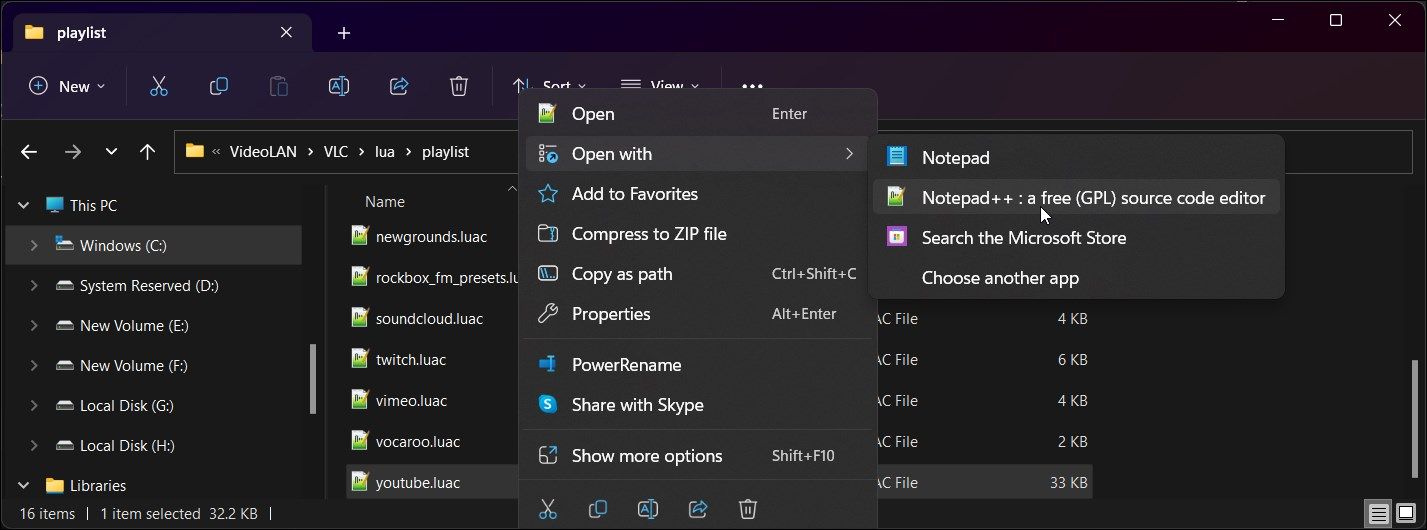Screen dimensions: 1427x530
Task: Select Choose another app
Action: pos(1076,278)
